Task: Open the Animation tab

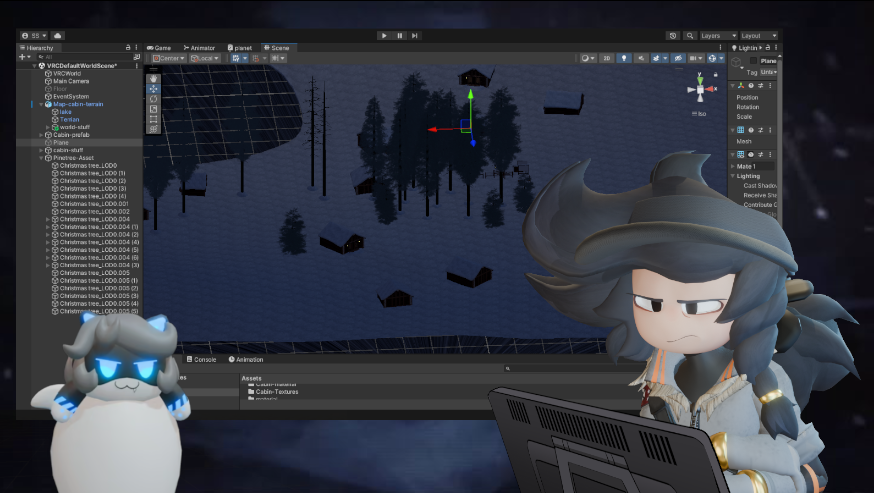Action: (x=246, y=360)
